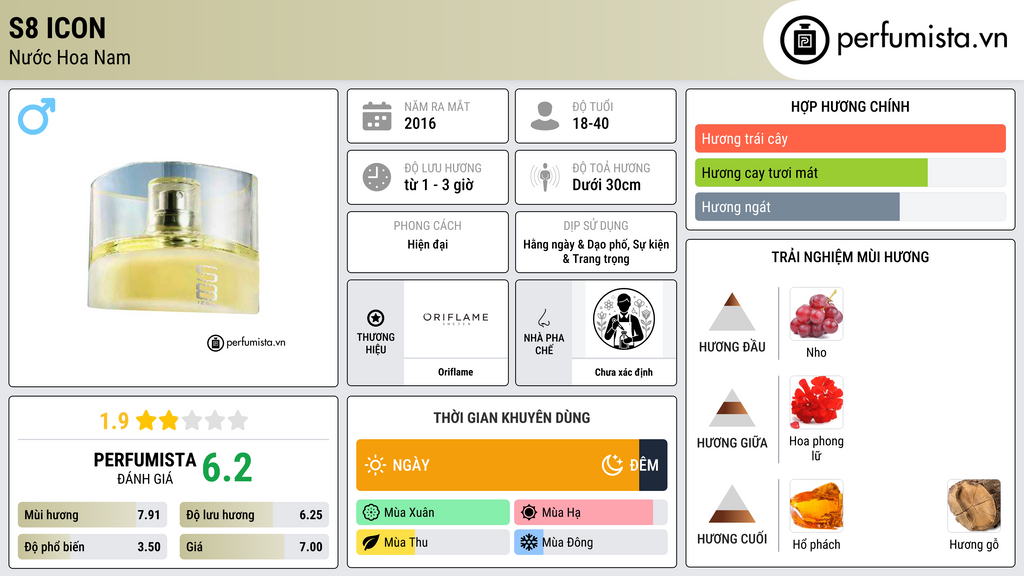This screenshot has width=1024, height=576.
Task: Click the green 6.2 Perfumista score
Action: [227, 468]
